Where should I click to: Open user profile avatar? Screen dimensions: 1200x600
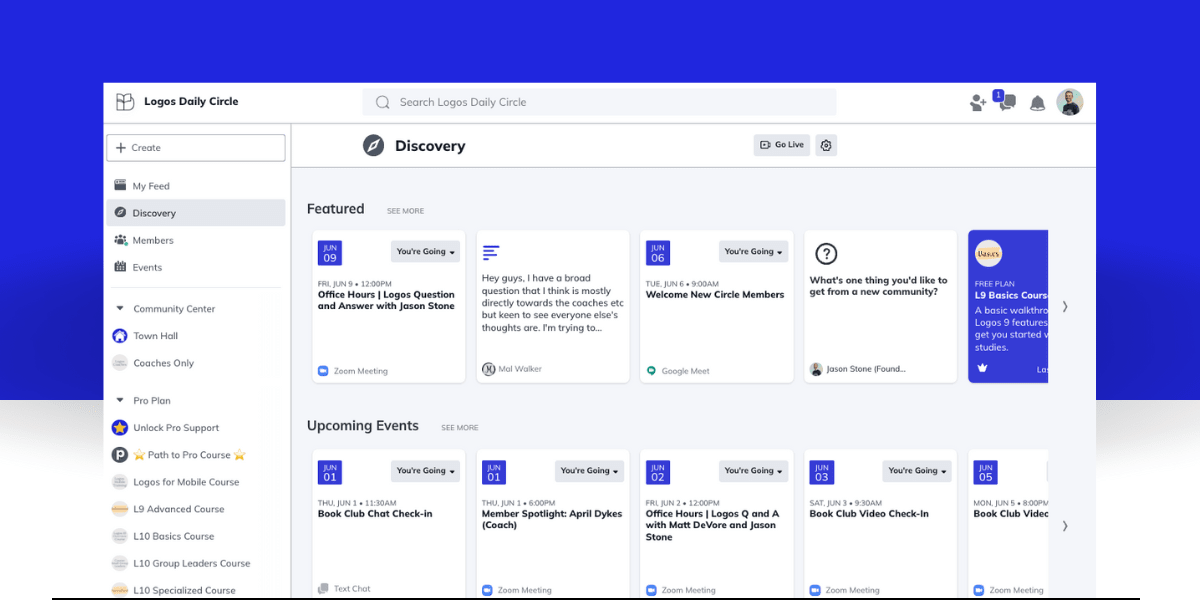click(1070, 102)
